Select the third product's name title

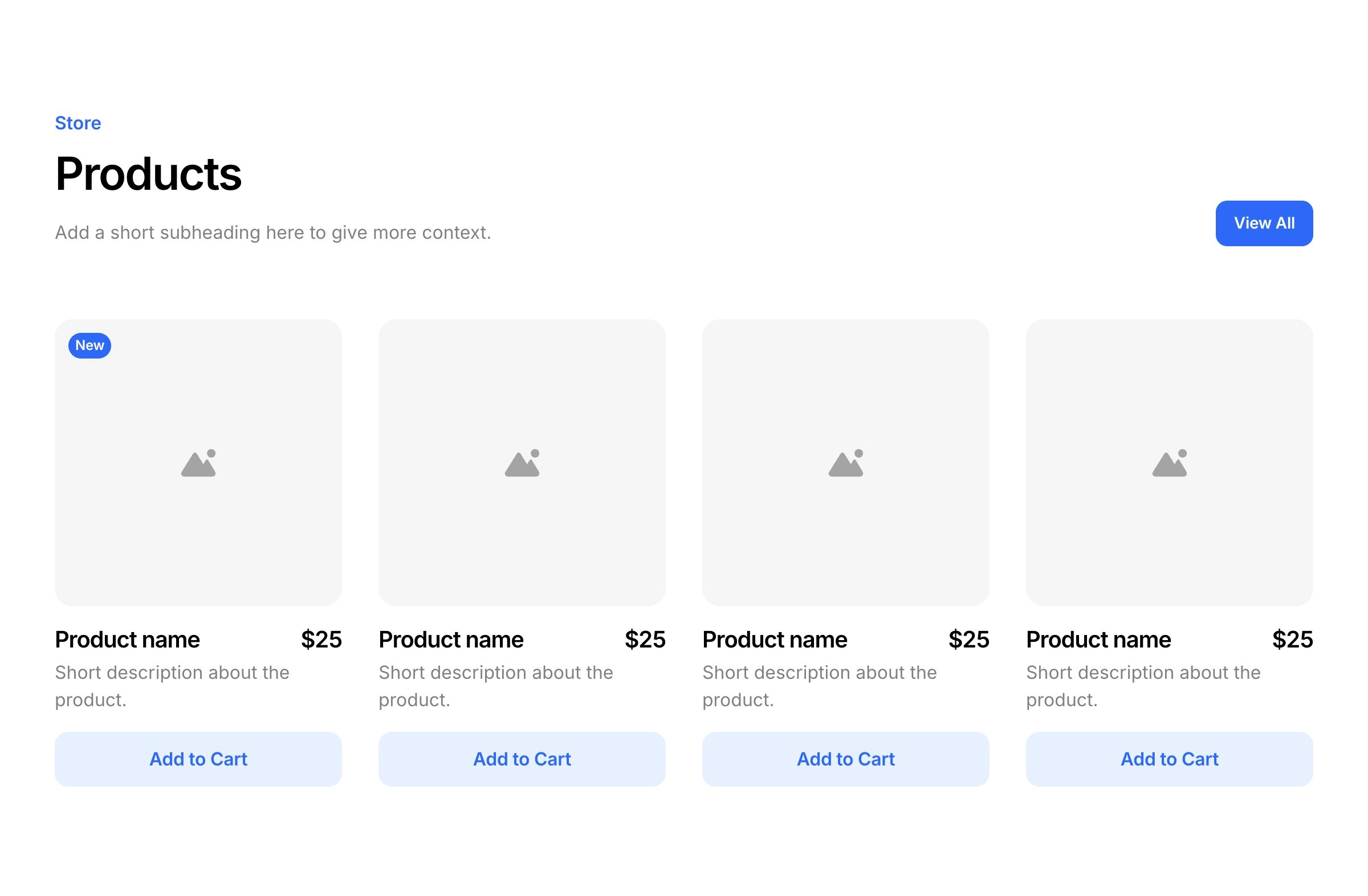point(774,640)
